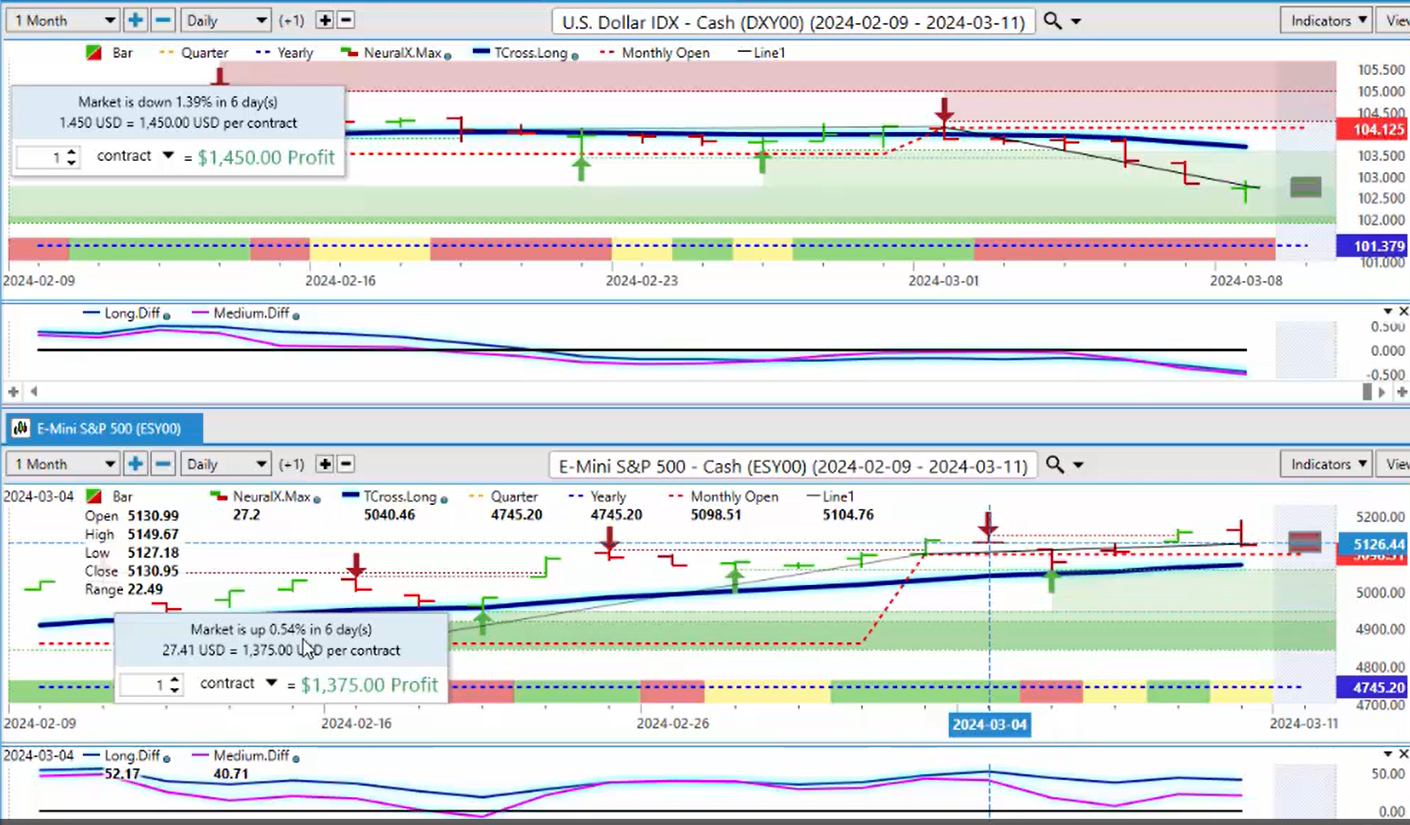Viewport: 1410px width, 825px height.
Task: Click right plus button on DXY scroll bar
Action: [1402, 392]
